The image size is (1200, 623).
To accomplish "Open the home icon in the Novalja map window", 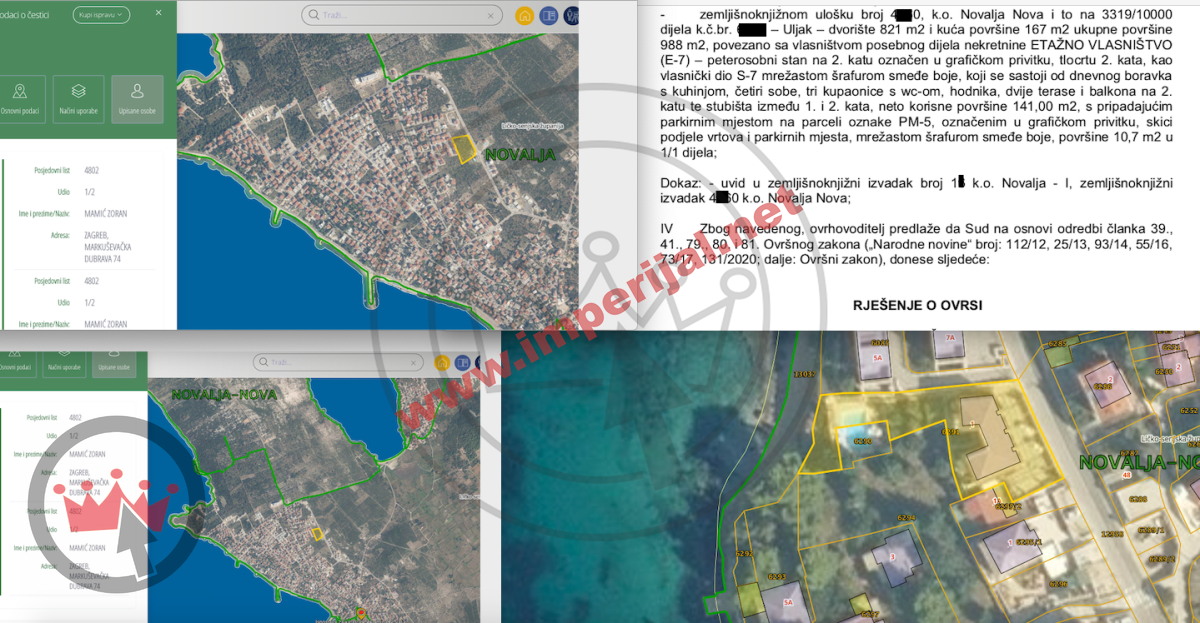I will [x=524, y=16].
